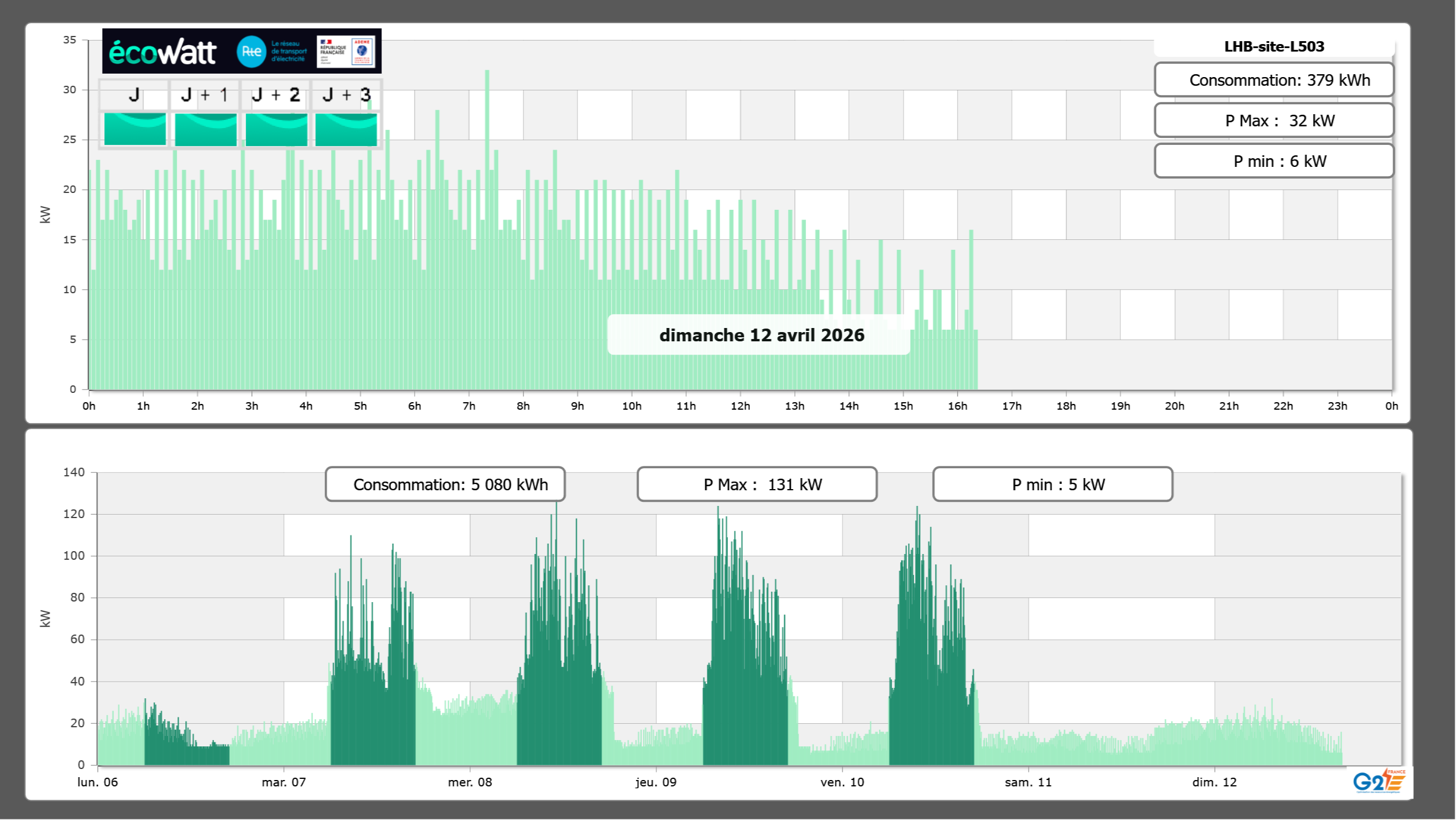The height and width of the screenshot is (820, 1456).
Task: Click the G2E France logo
Action: click(x=1378, y=781)
